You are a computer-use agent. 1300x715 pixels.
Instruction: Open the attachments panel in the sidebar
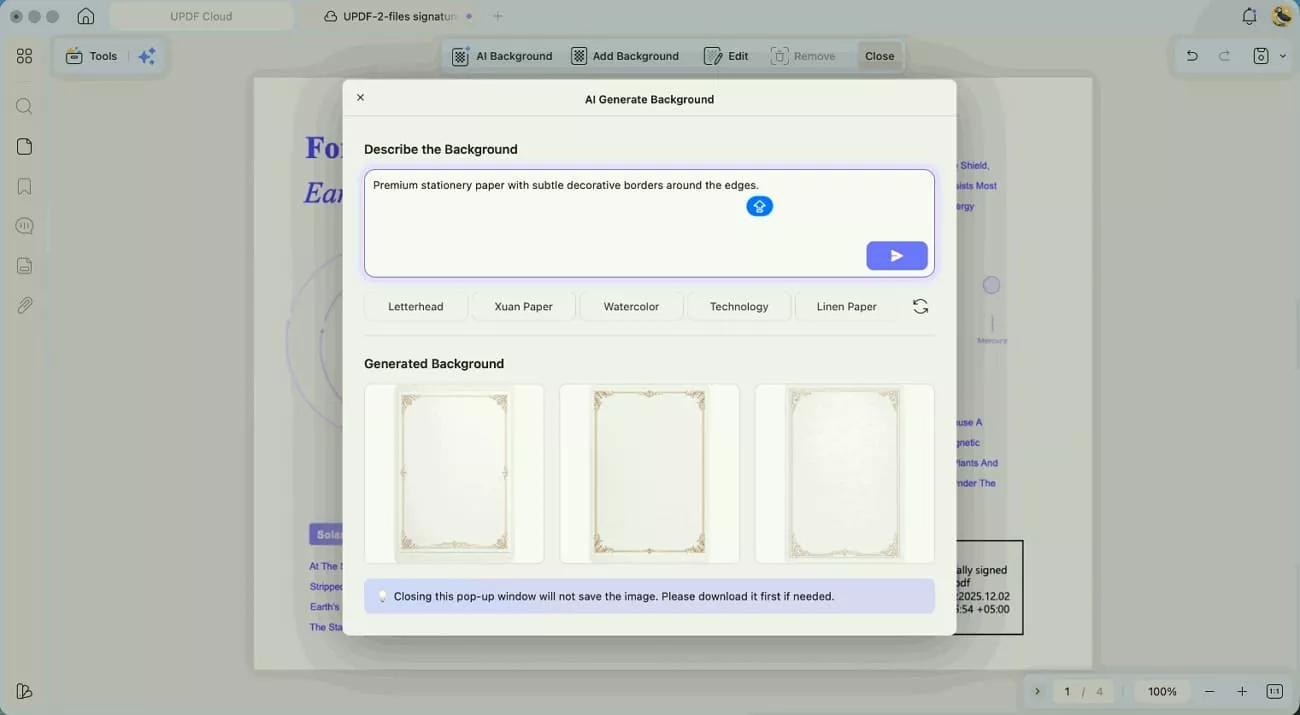[24, 305]
